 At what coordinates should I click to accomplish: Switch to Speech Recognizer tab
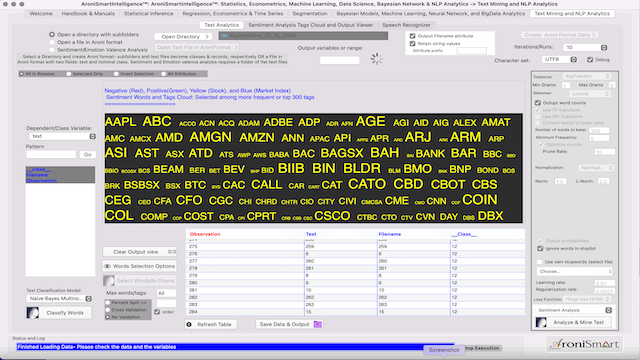[x=406, y=25]
